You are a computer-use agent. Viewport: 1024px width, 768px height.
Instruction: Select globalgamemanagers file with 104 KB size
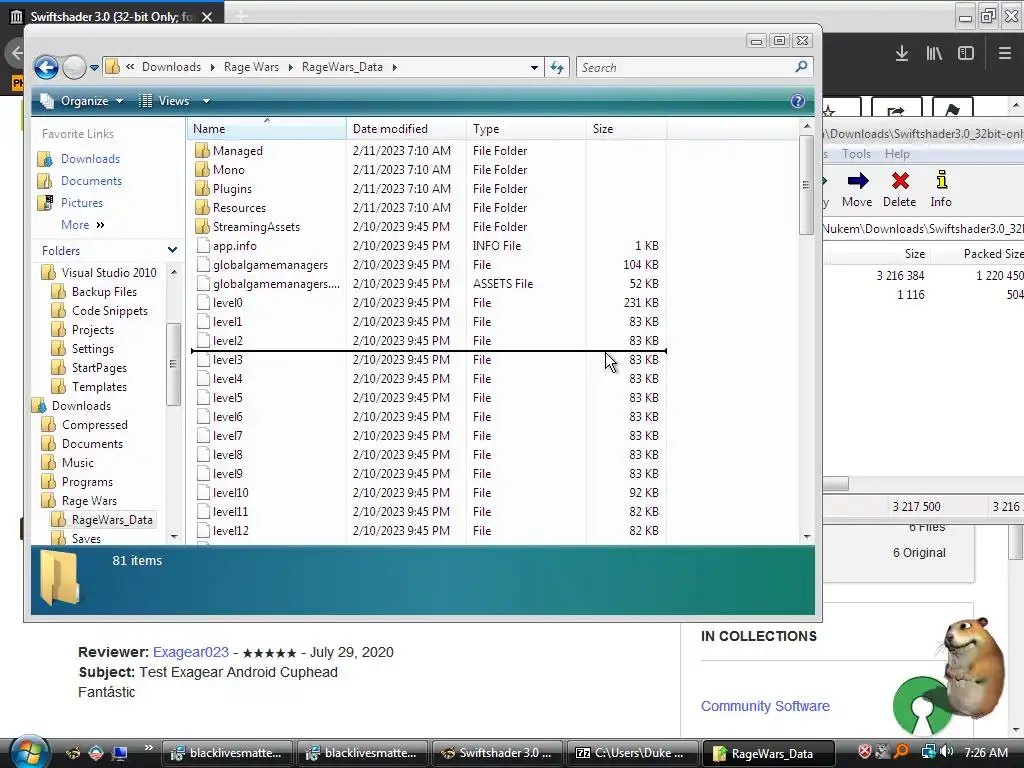pos(270,264)
